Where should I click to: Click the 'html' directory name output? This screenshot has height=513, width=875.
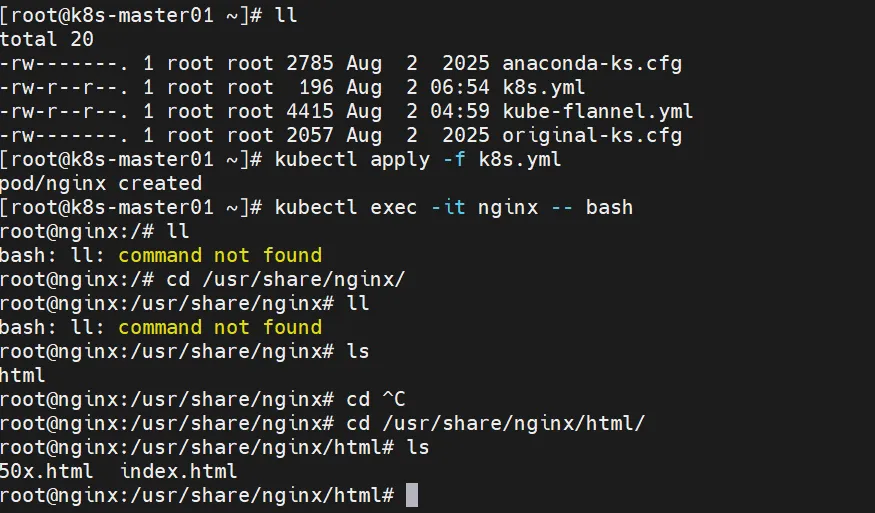pyautogui.click(x=22, y=375)
